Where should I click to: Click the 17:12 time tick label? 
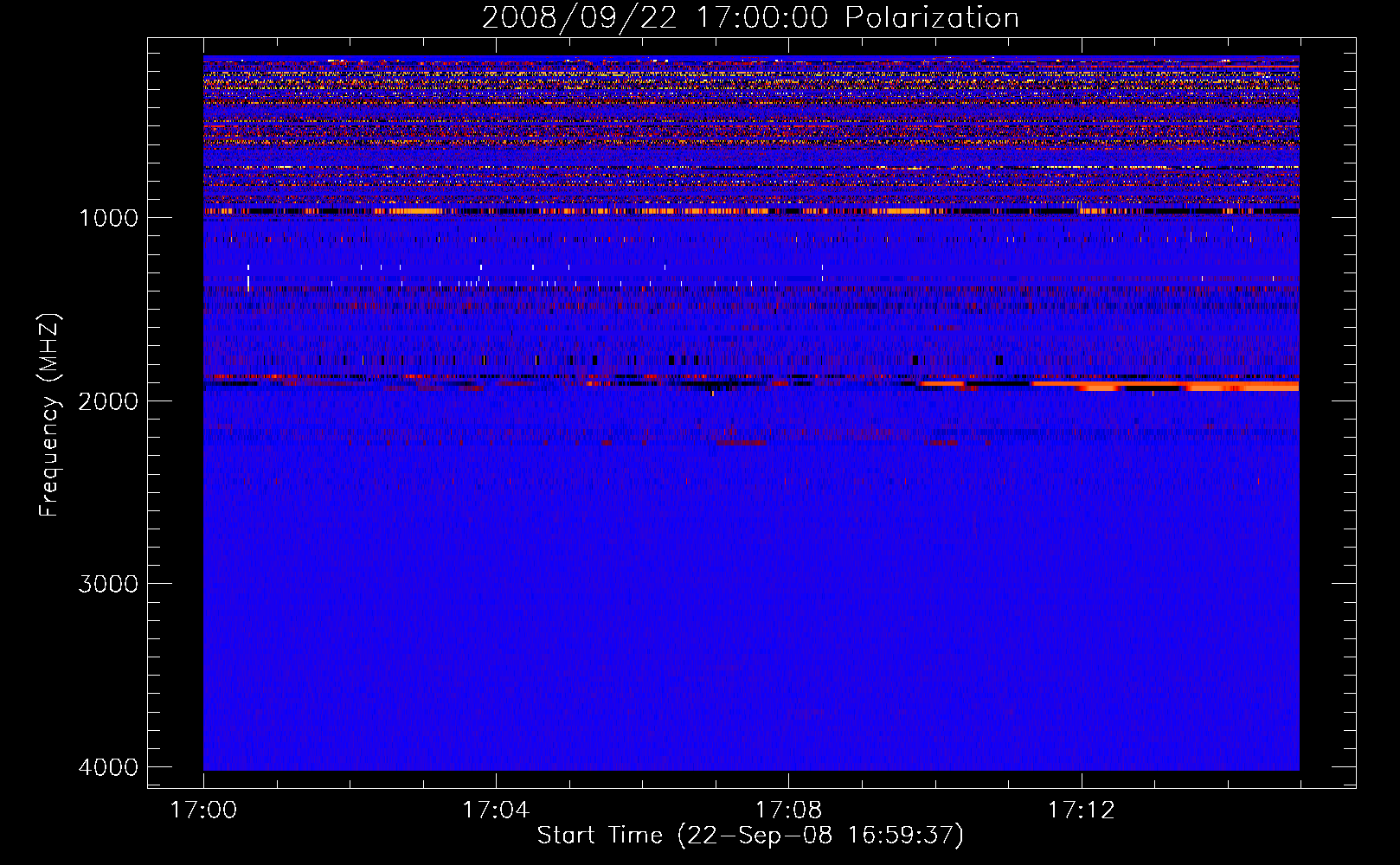tap(1081, 810)
